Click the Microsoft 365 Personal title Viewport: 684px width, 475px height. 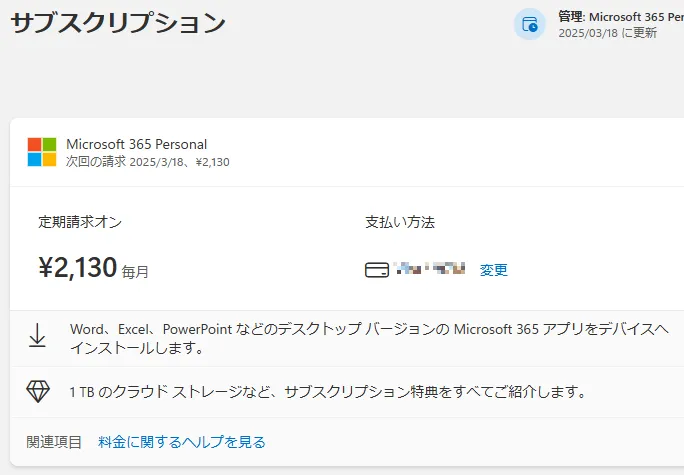tap(137, 144)
